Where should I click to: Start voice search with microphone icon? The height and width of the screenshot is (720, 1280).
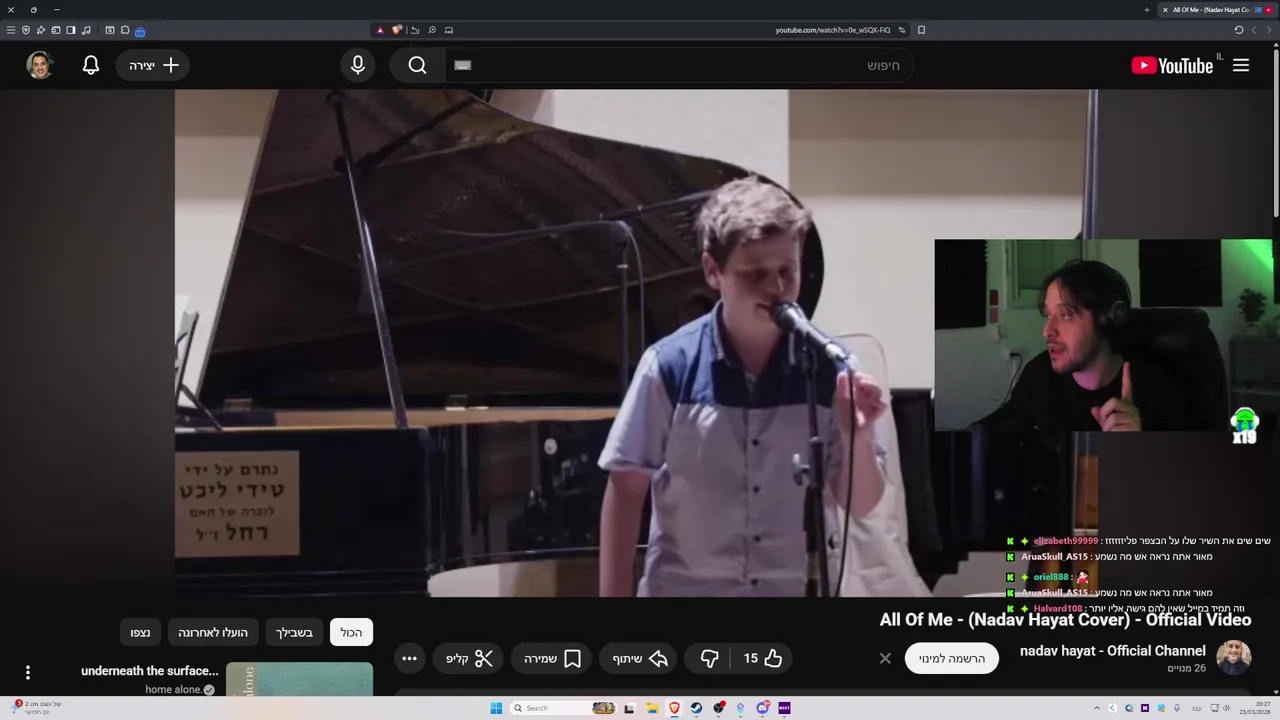click(358, 65)
